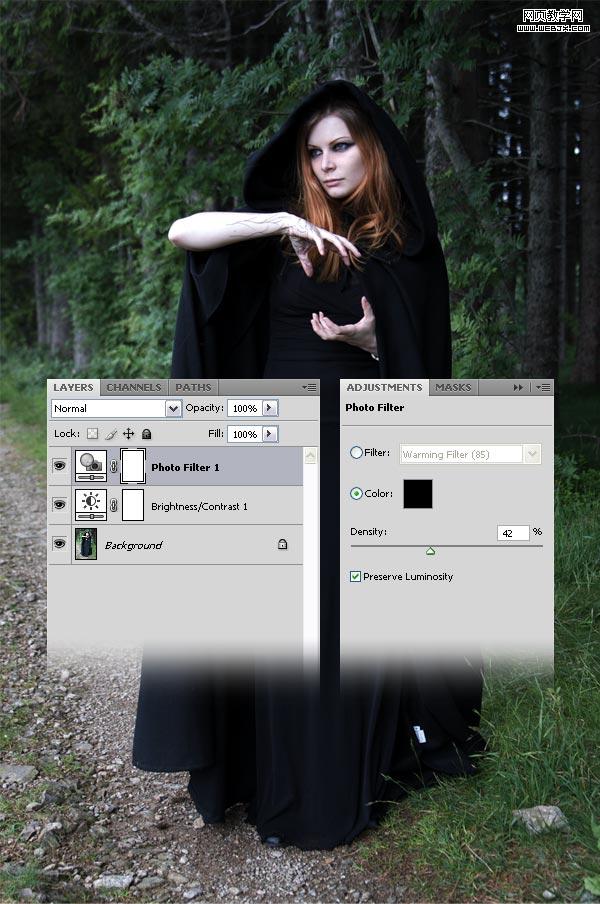Open the Fill slider arrow
This screenshot has width=600, height=904.
[270, 434]
